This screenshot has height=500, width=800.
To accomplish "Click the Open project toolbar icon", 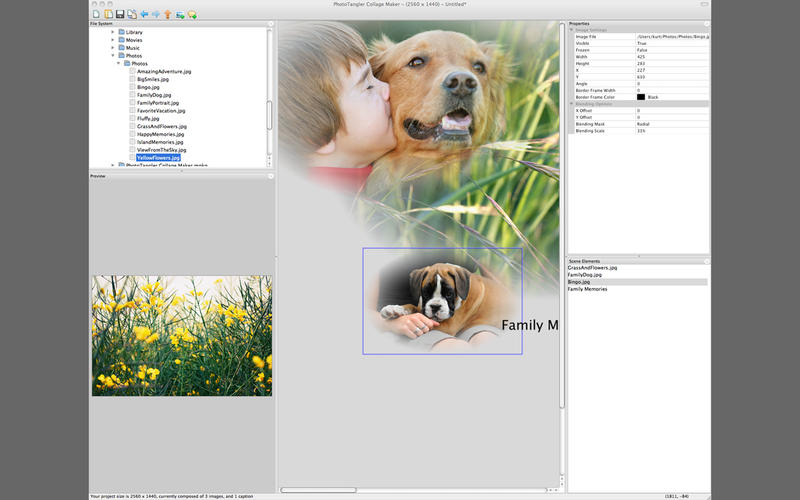I will [107, 14].
